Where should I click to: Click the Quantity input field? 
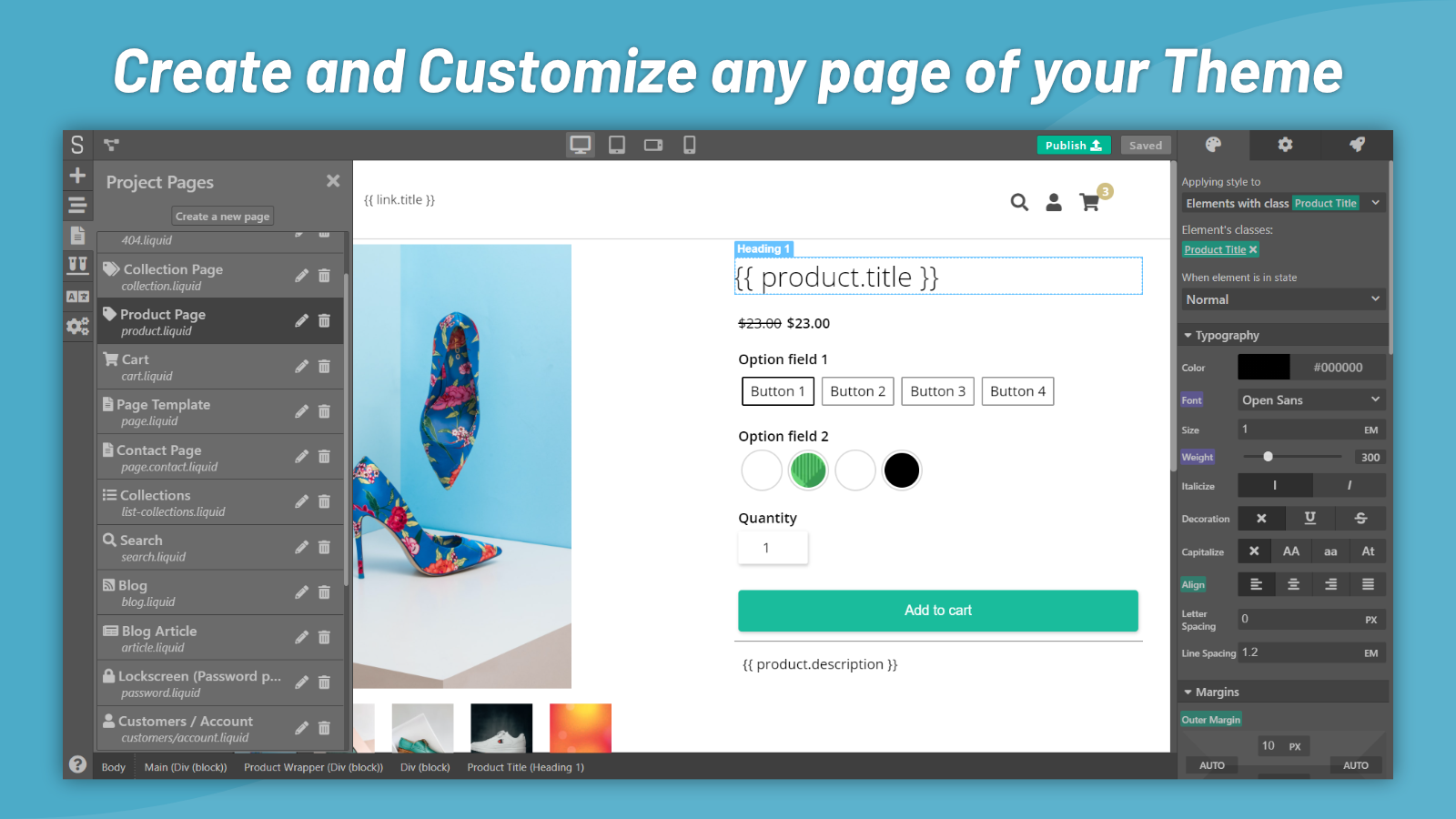[772, 547]
